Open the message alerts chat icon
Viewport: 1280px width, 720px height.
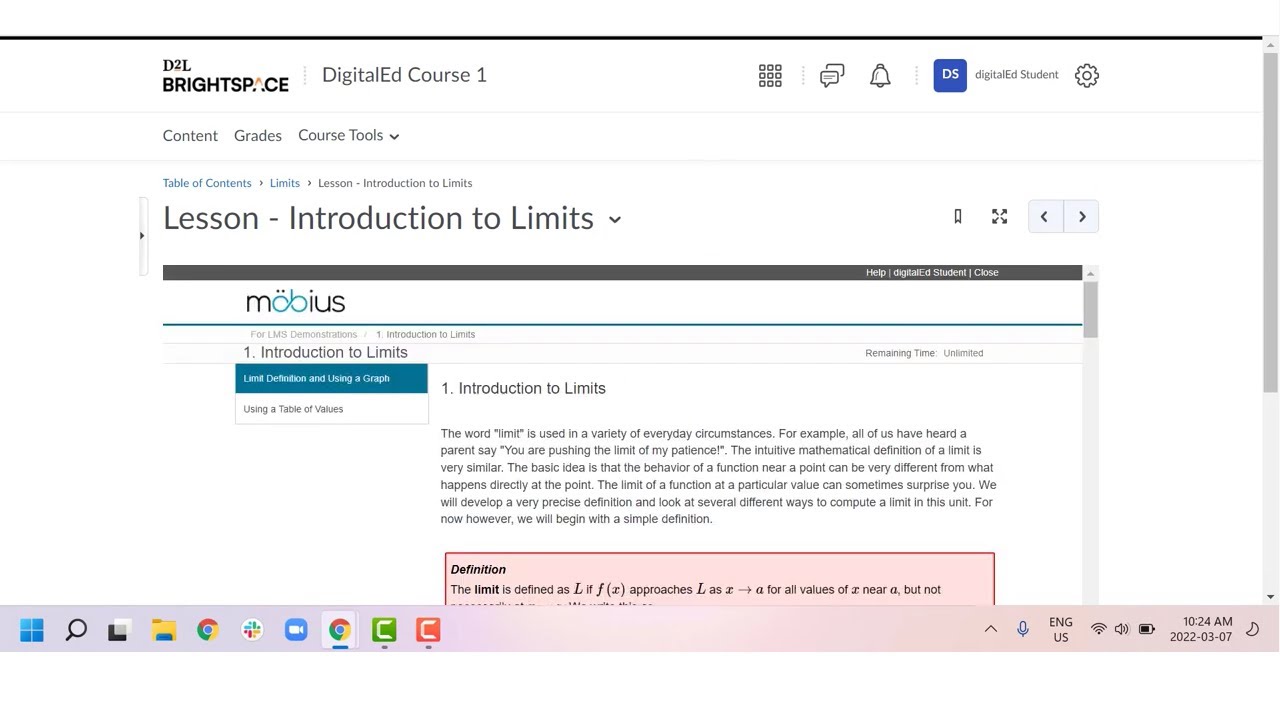click(832, 75)
